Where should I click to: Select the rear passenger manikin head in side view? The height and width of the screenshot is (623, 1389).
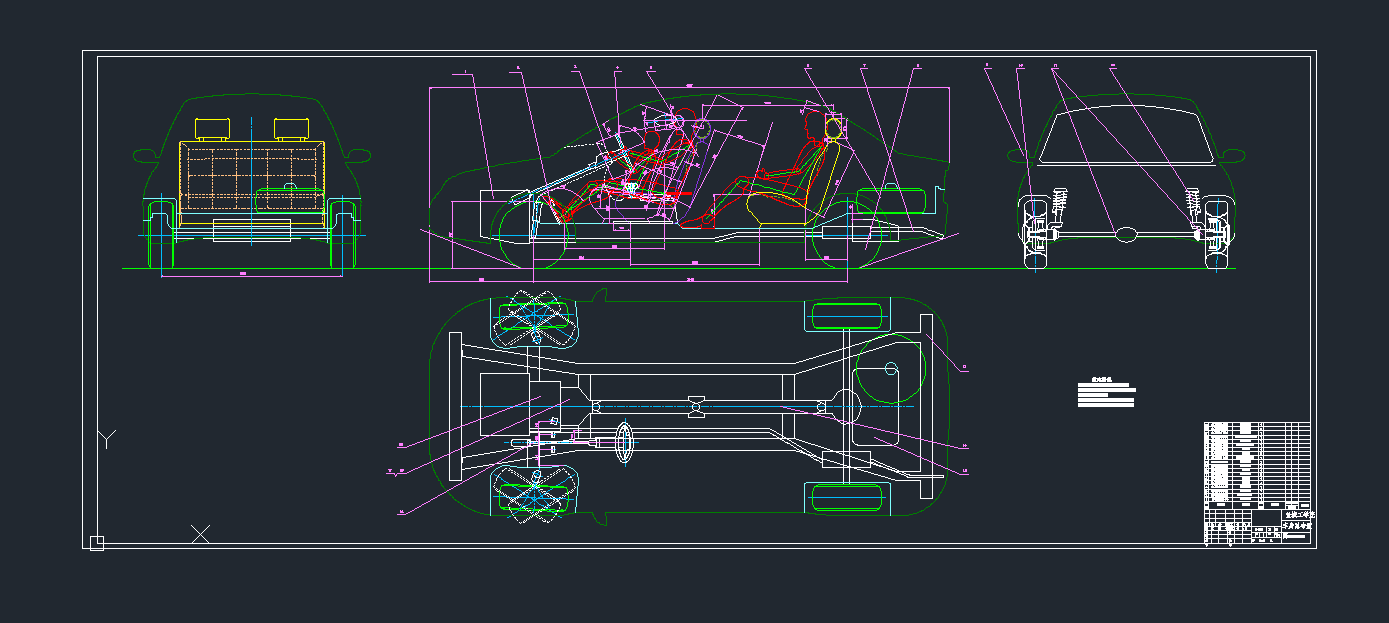(x=814, y=123)
